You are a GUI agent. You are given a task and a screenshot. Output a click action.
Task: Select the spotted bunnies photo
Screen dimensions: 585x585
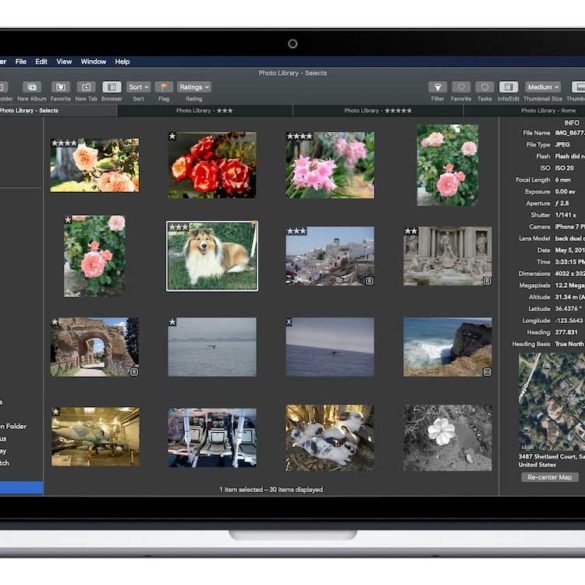tap(330, 438)
